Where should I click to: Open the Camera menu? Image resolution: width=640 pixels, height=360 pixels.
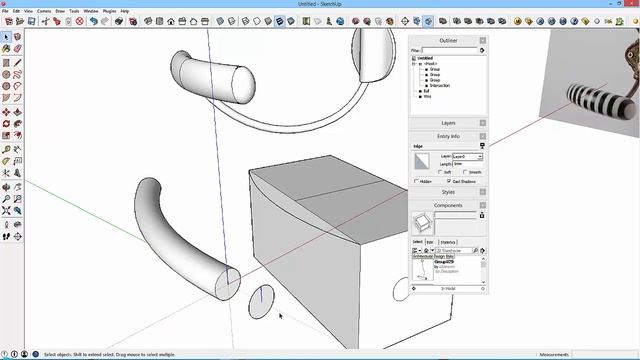click(44, 11)
